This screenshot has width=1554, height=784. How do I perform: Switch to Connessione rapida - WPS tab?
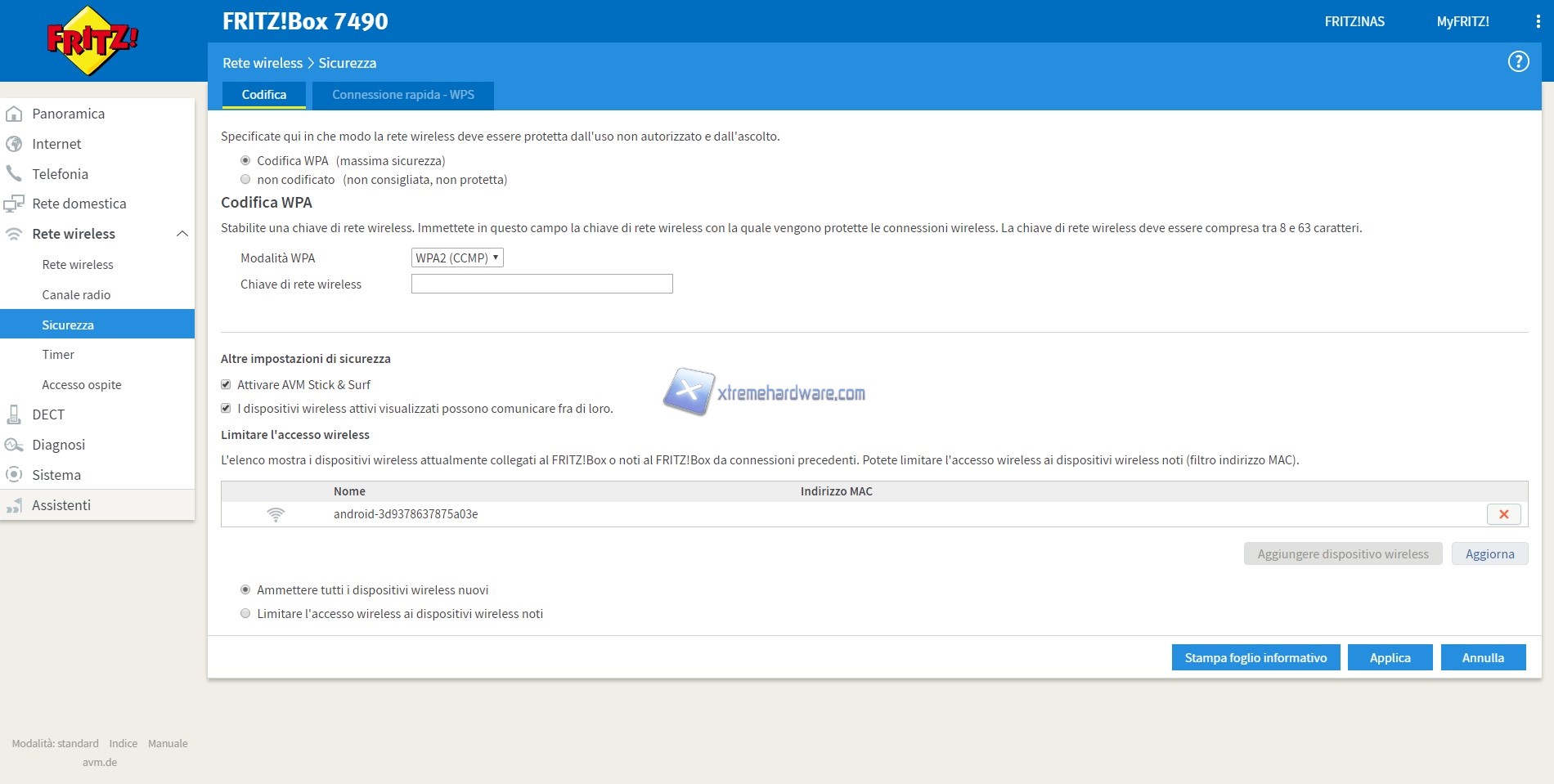(x=402, y=95)
